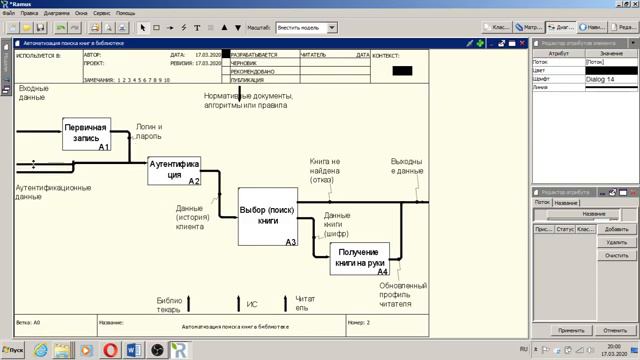Open the Файл menu
Image resolution: width=640 pixels, height=360 pixels.
coord(9,13)
